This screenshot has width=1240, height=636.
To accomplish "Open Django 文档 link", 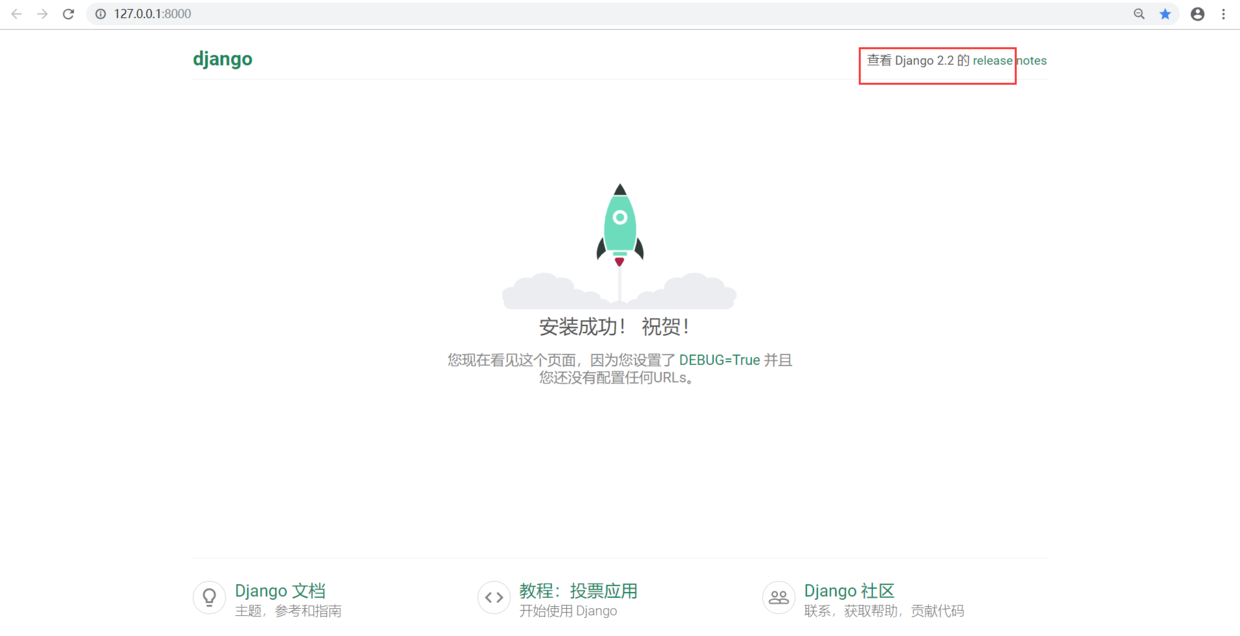I will click(280, 591).
